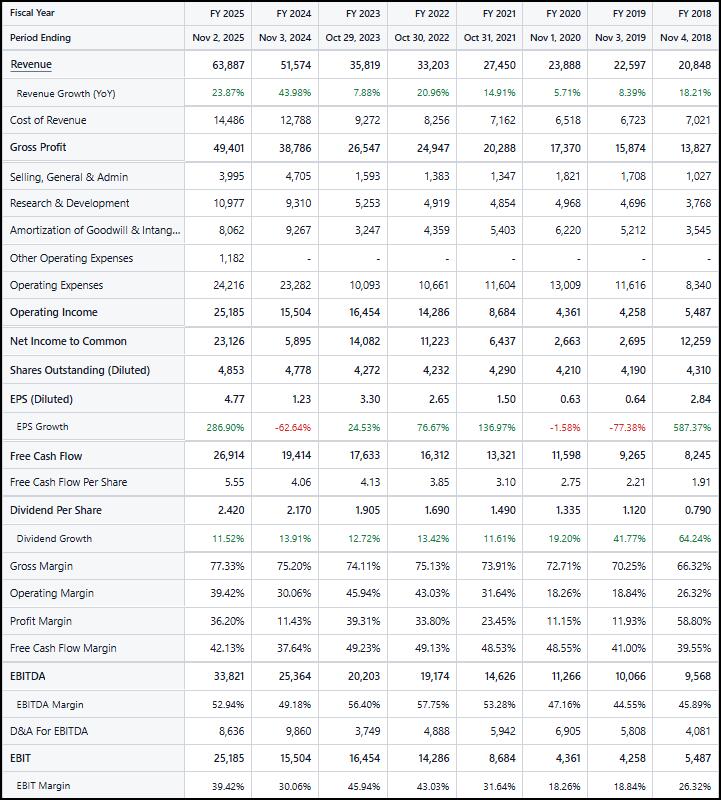Viewport: 721px width, 800px height.
Task: Select the EBITDA row label
Action: (27, 676)
